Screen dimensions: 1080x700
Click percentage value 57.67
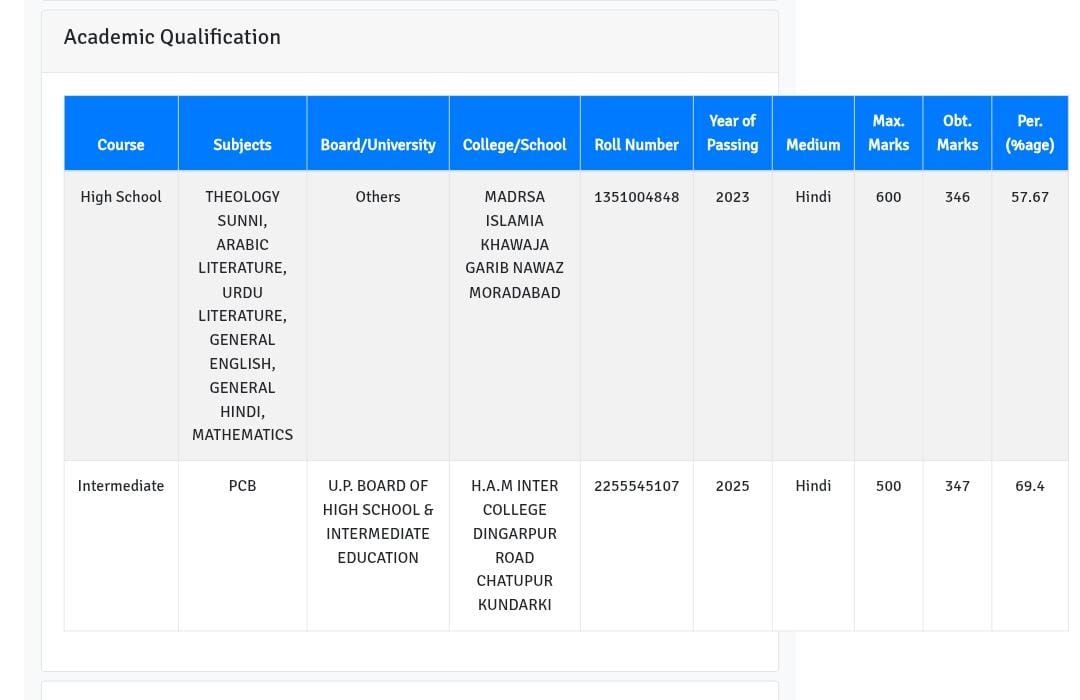(x=1030, y=197)
